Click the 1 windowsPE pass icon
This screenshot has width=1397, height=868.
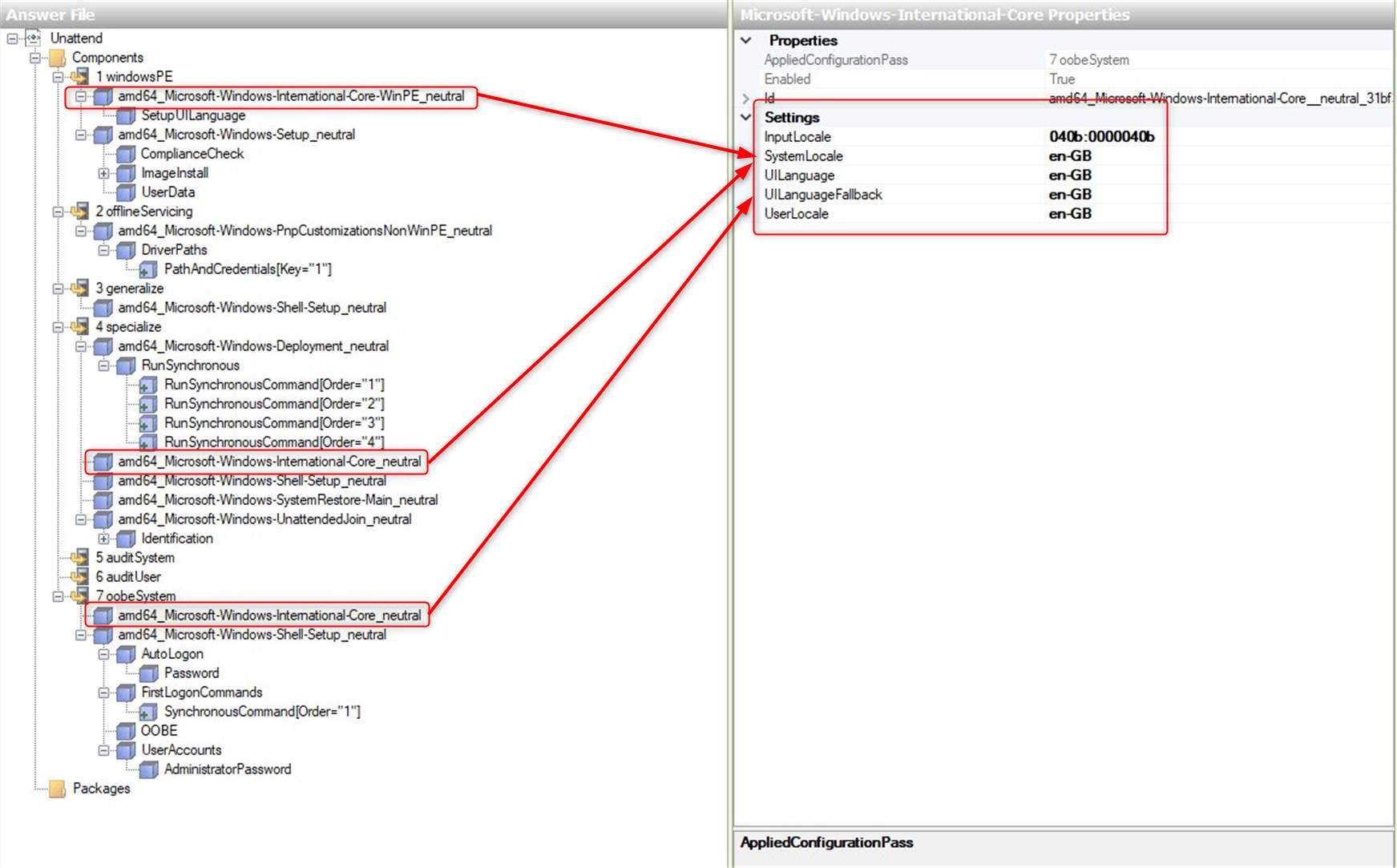79,76
